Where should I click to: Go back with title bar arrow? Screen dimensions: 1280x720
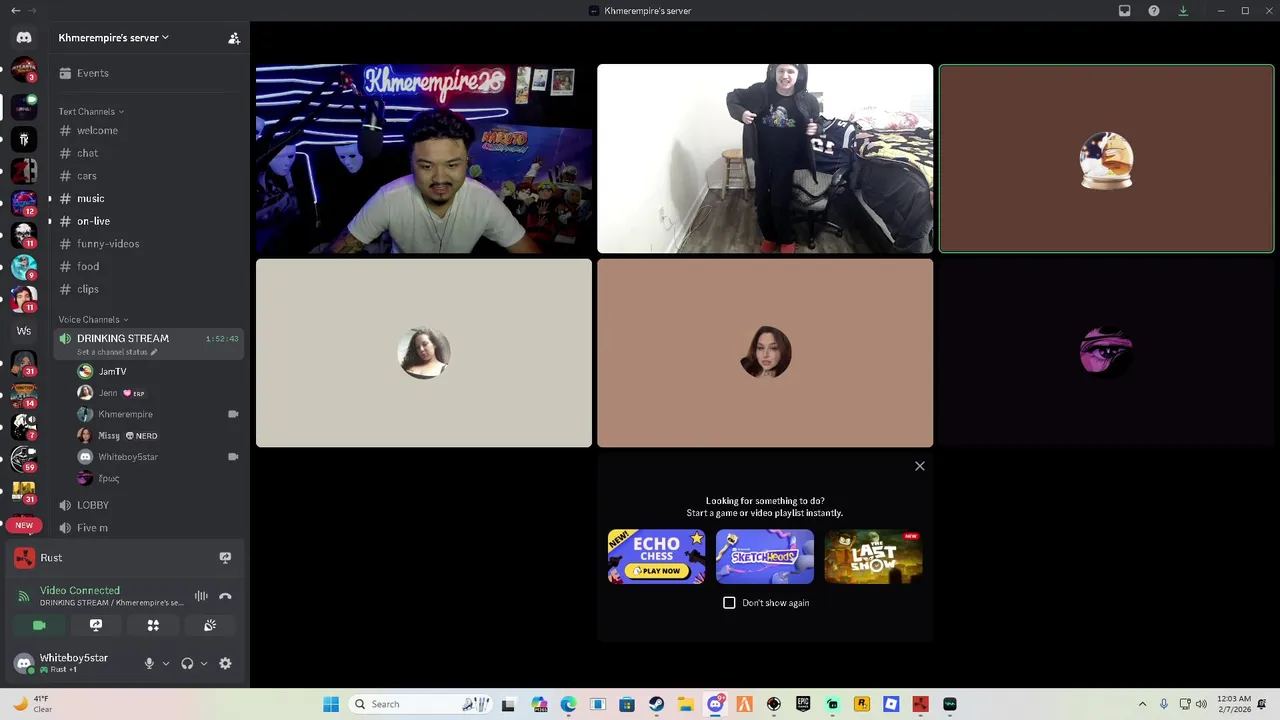click(x=15, y=11)
